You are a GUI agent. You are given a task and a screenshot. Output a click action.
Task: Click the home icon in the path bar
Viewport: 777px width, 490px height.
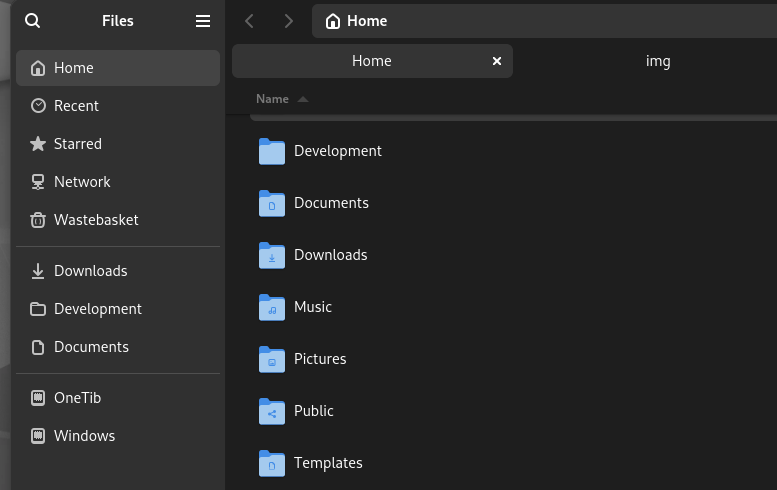click(x=333, y=21)
